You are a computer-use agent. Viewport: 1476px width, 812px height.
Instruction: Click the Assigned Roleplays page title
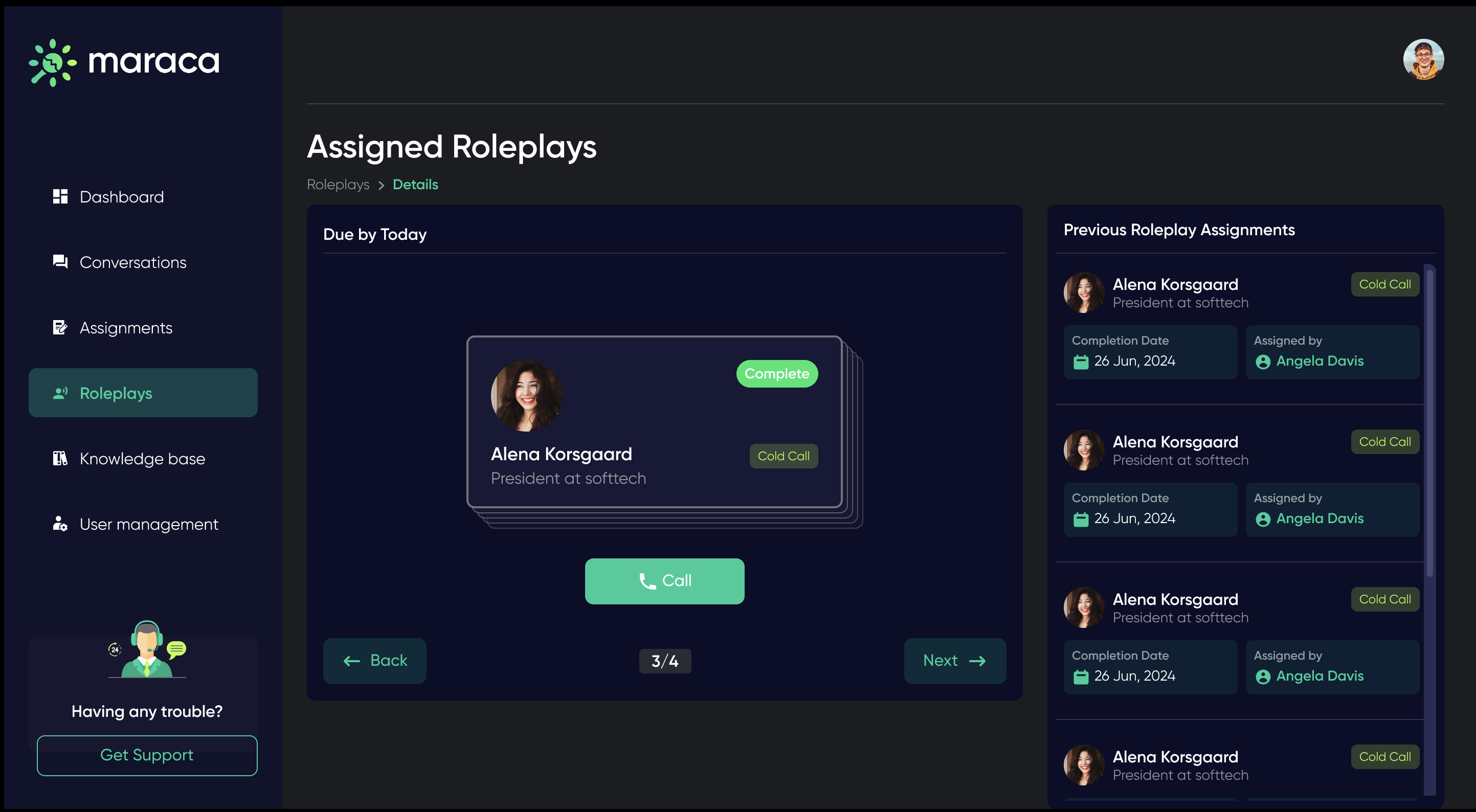tap(452, 147)
